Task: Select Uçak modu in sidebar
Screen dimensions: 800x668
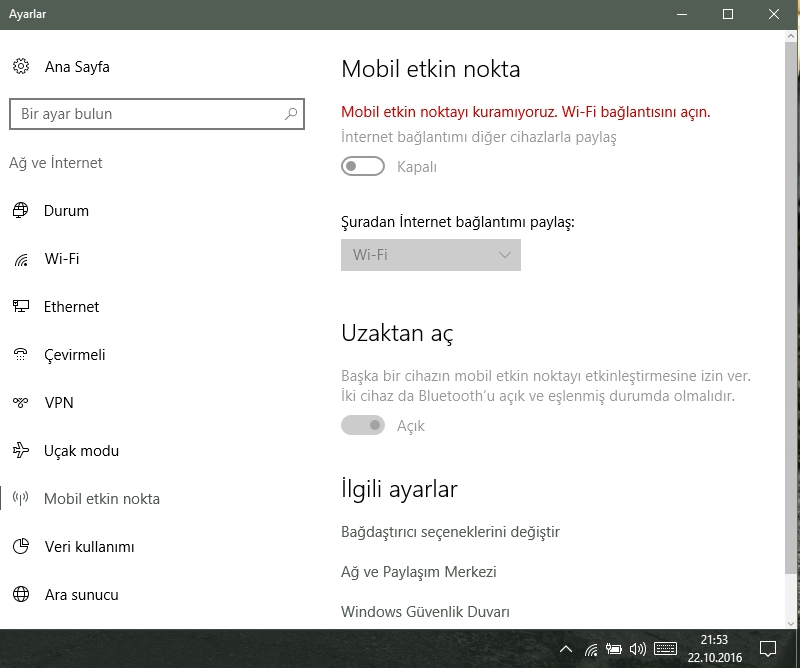Action: click(x=82, y=451)
